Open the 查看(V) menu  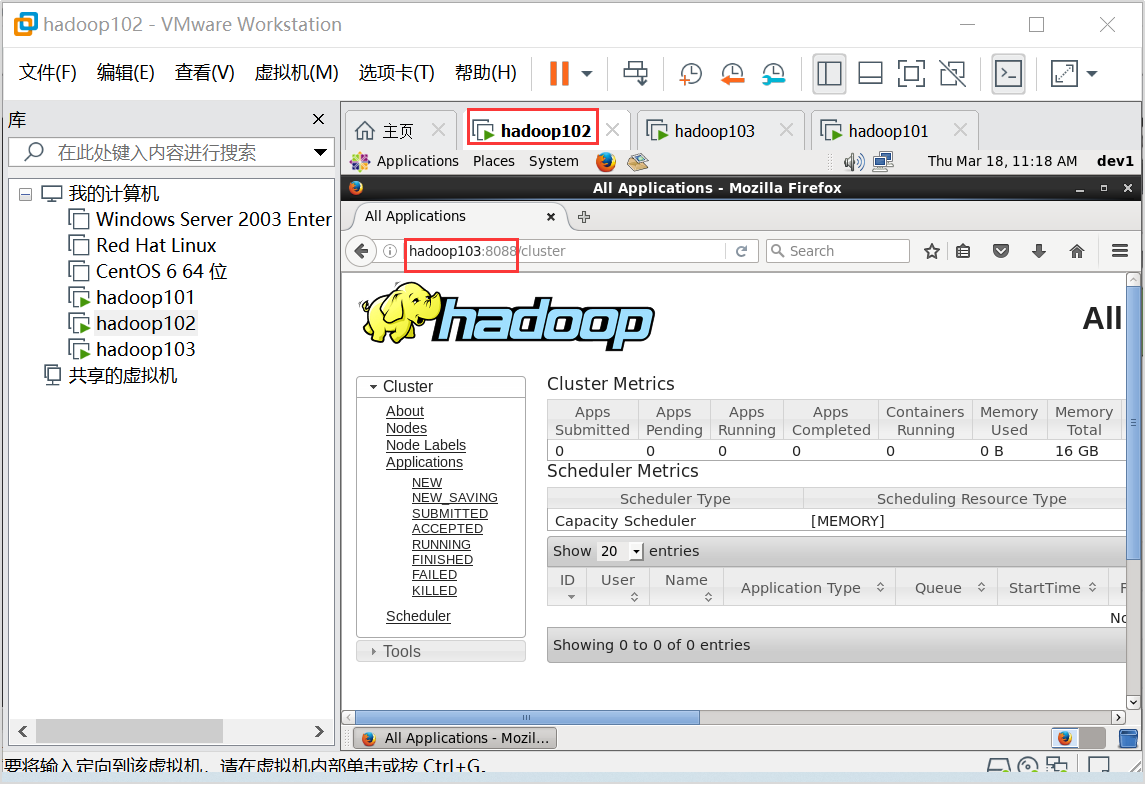[204, 72]
